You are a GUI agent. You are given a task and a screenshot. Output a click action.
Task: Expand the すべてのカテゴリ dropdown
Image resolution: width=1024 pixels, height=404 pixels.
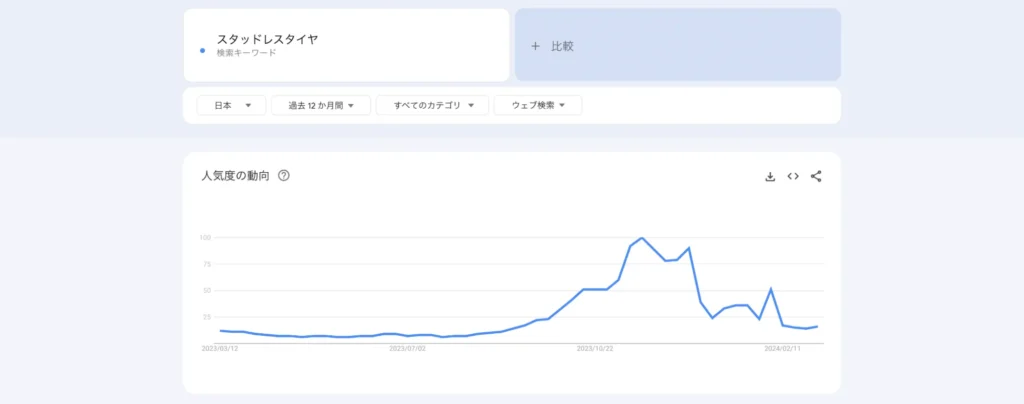tap(432, 105)
